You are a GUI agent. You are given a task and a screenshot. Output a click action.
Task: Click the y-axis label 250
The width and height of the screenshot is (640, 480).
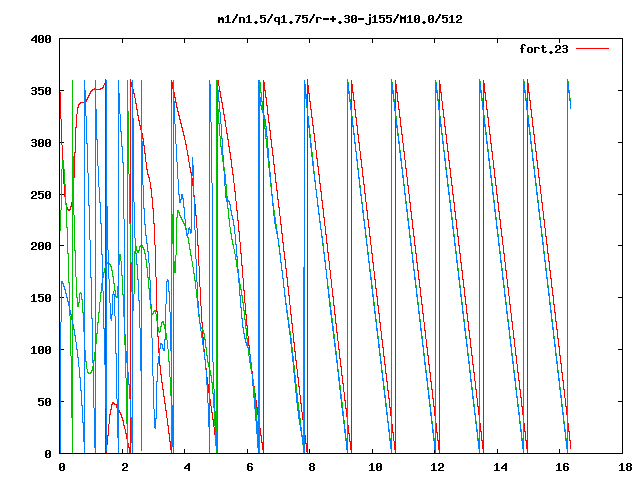click(41, 195)
